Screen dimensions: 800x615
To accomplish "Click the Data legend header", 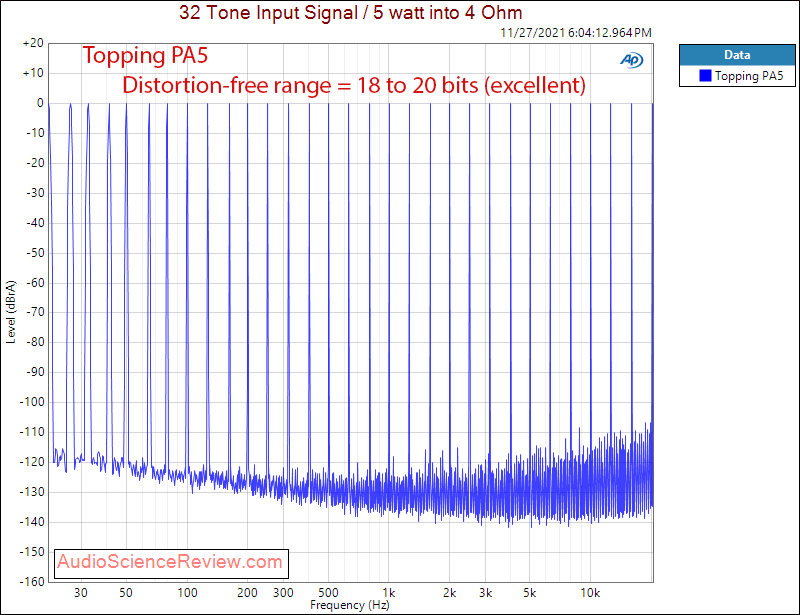I will pos(737,55).
